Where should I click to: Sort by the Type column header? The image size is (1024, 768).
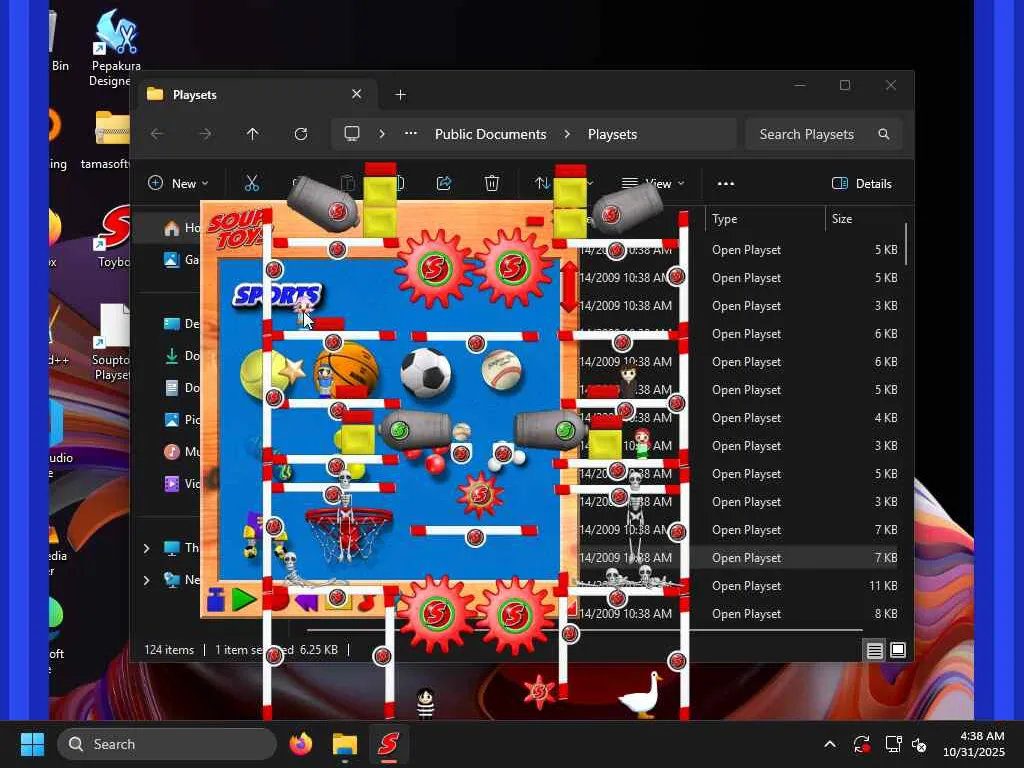(x=765, y=219)
